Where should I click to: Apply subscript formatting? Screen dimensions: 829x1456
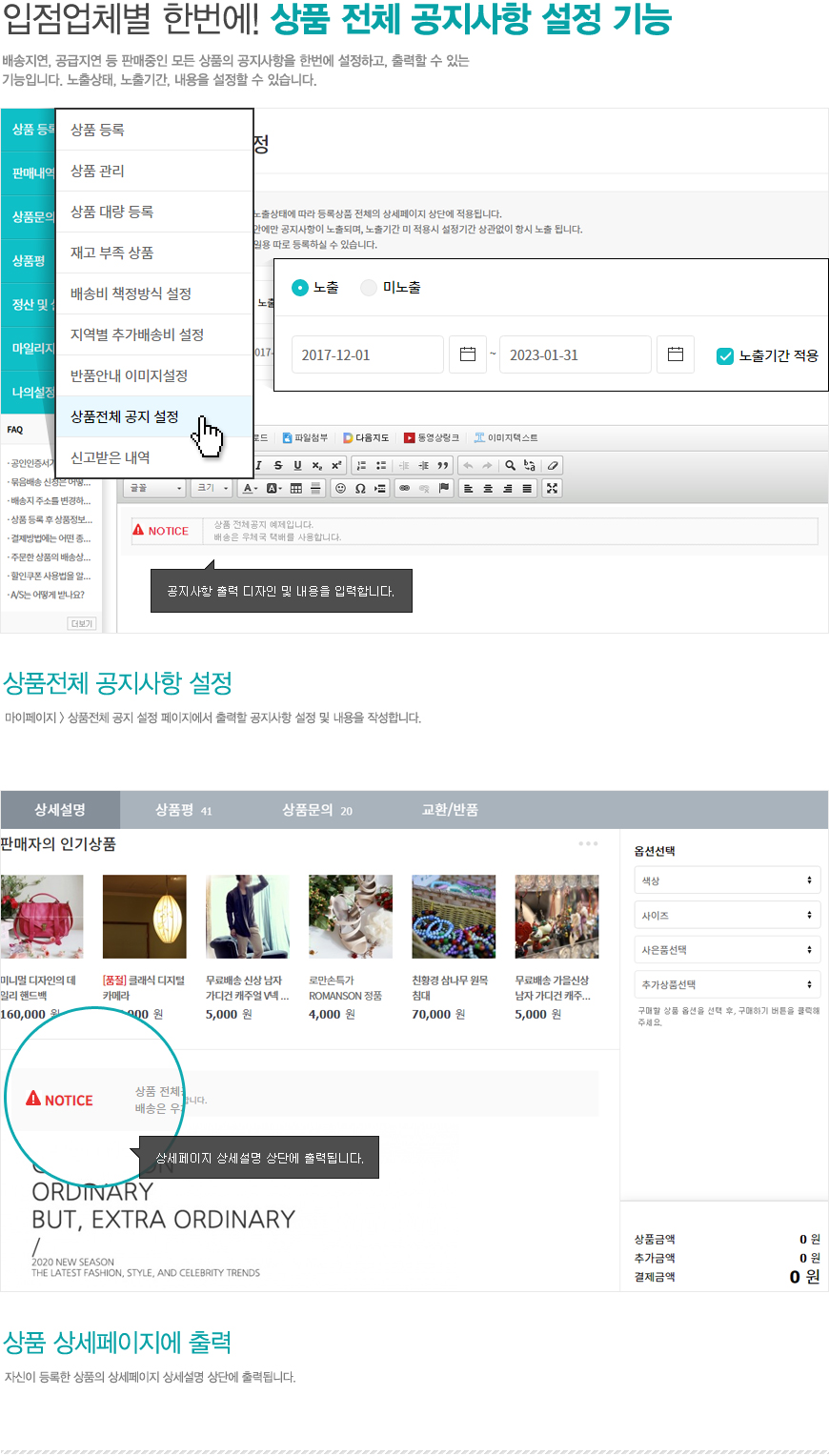316,465
